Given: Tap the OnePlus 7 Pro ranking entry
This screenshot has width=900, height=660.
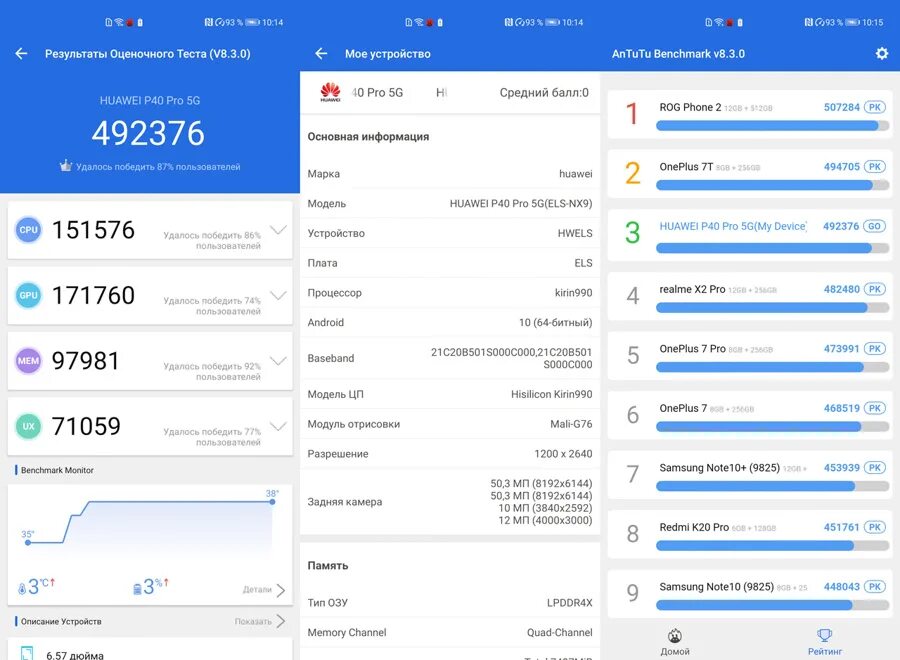Looking at the screenshot, I should pyautogui.click(x=750, y=355).
